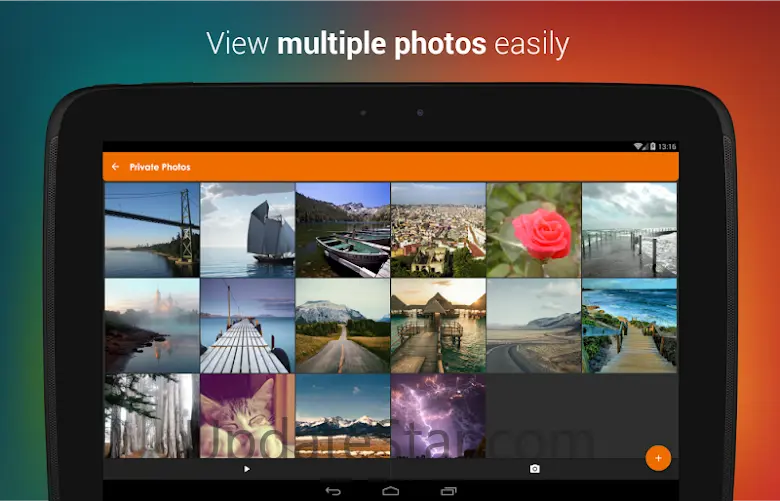Select the overwater bungalows photo
This screenshot has height=501, width=780.
[438, 326]
